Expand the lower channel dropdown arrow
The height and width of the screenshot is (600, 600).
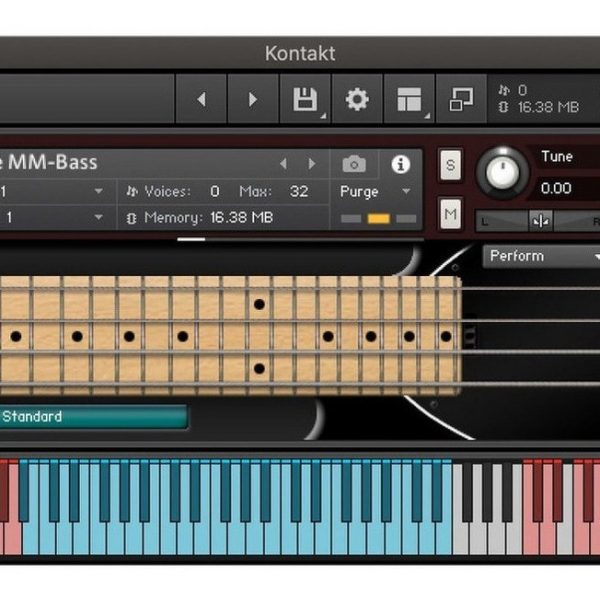(x=98, y=217)
